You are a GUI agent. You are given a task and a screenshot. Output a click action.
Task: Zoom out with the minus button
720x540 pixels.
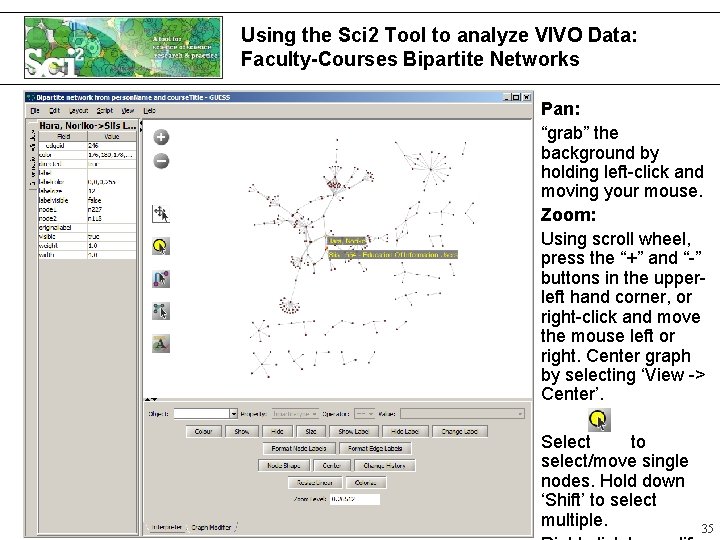[x=161, y=161]
